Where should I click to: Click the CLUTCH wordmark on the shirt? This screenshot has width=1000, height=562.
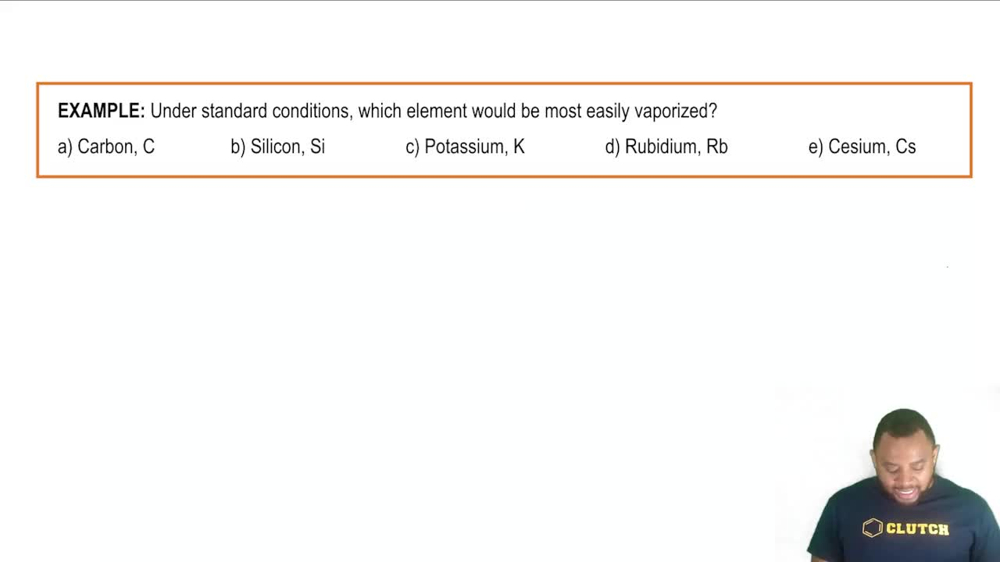pos(917,529)
